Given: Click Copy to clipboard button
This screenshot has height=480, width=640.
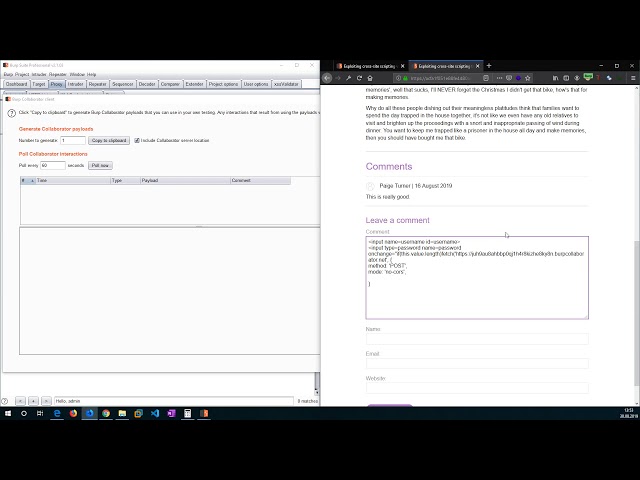Looking at the screenshot, I should click(x=109, y=140).
